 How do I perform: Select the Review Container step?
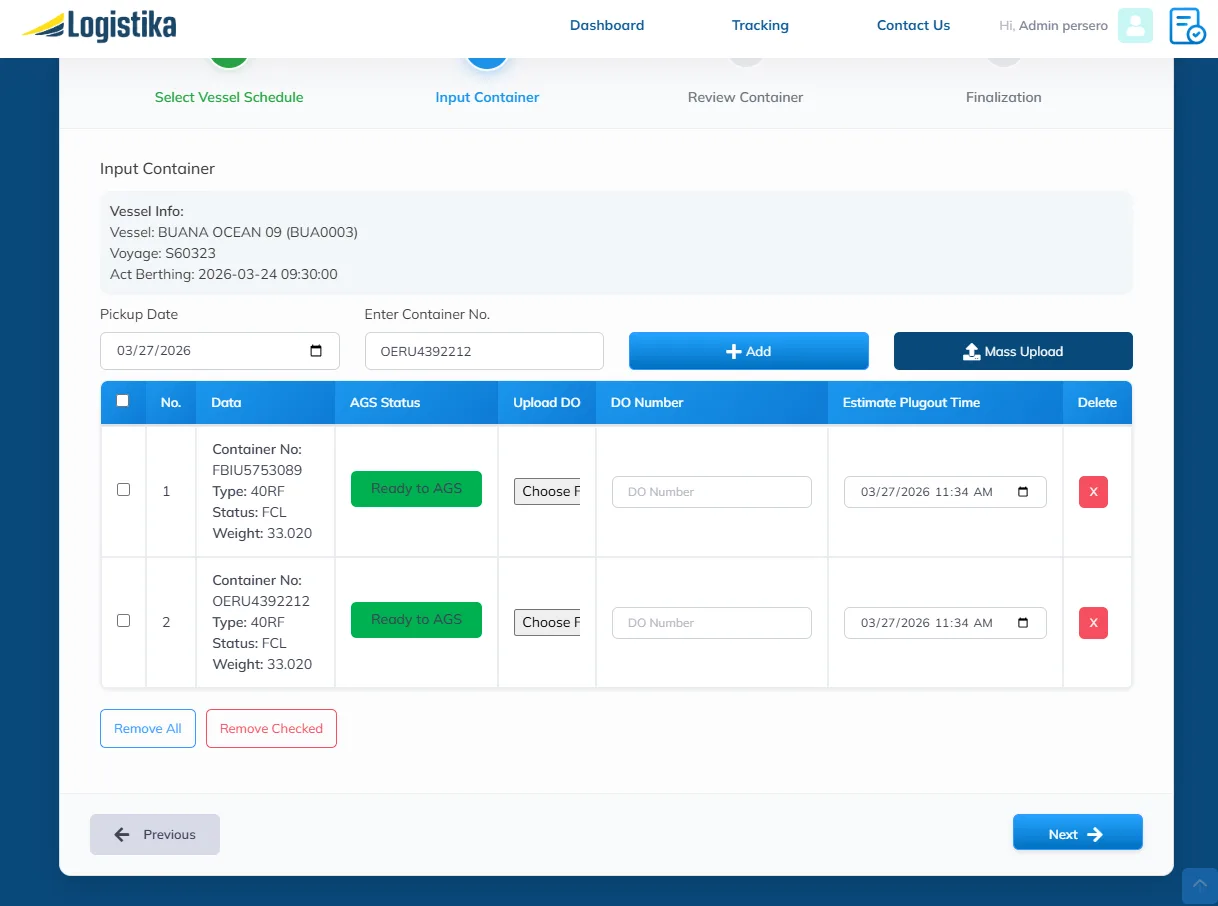[745, 97]
